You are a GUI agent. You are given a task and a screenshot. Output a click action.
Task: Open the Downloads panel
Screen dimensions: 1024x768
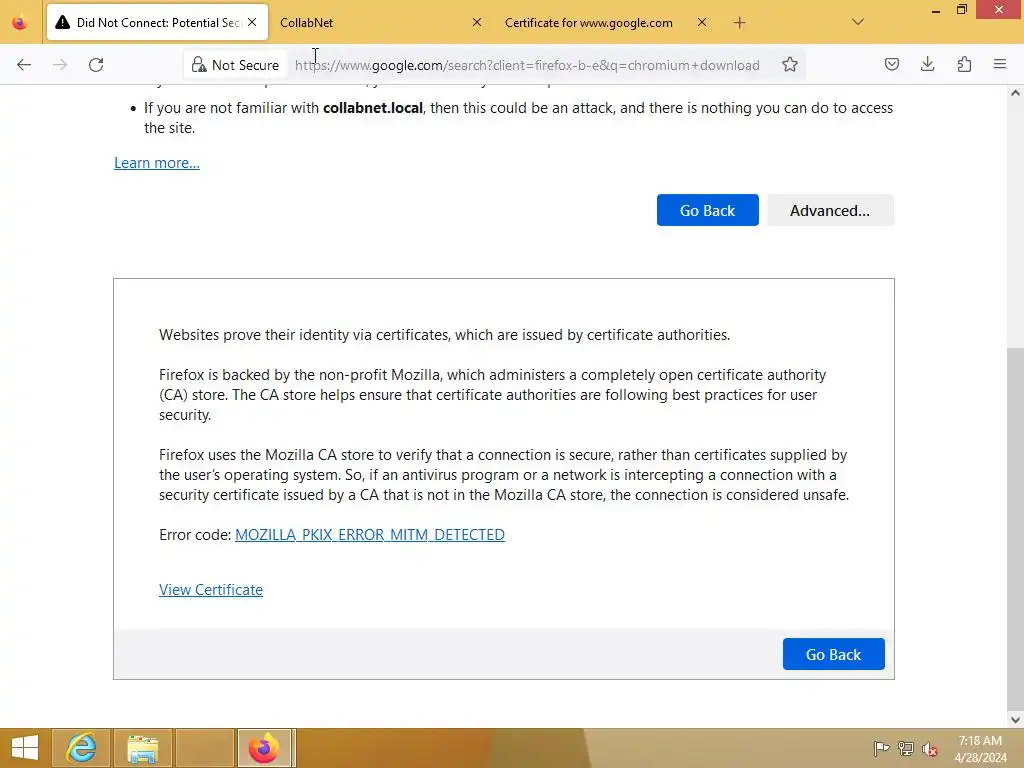click(x=927, y=64)
